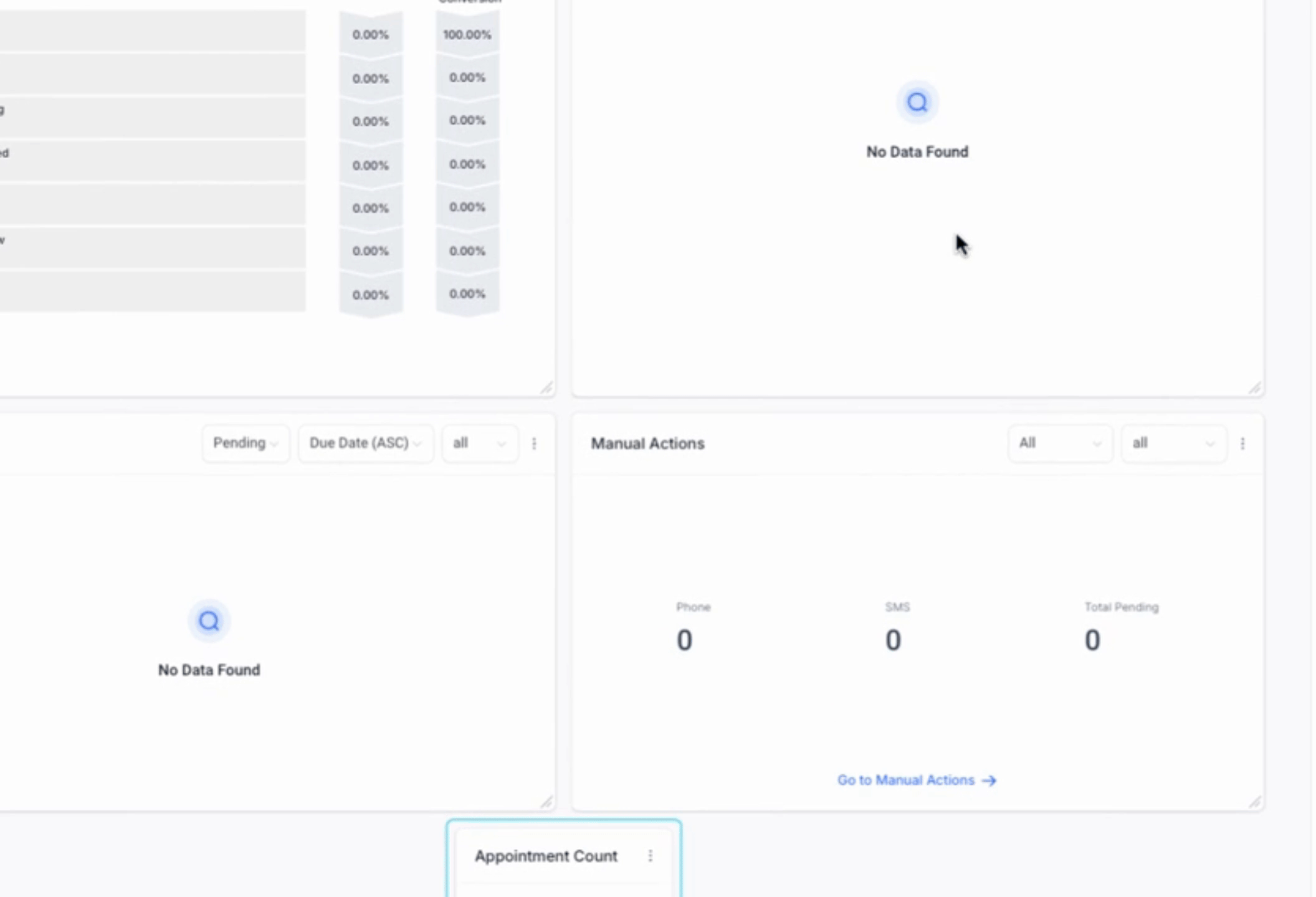Grab the resize handle of tasks widget
The width and height of the screenshot is (1316, 897).
click(546, 802)
